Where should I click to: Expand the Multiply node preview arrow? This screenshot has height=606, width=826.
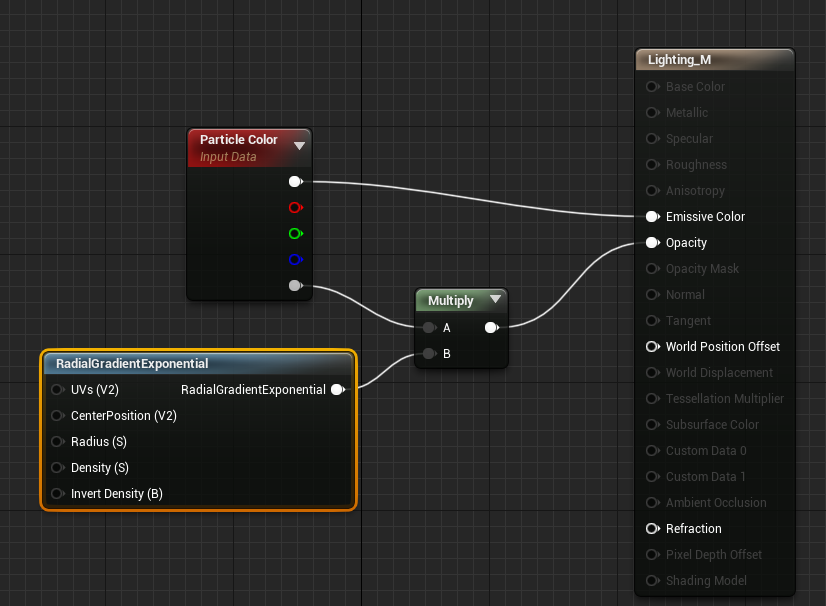pyautogui.click(x=495, y=299)
